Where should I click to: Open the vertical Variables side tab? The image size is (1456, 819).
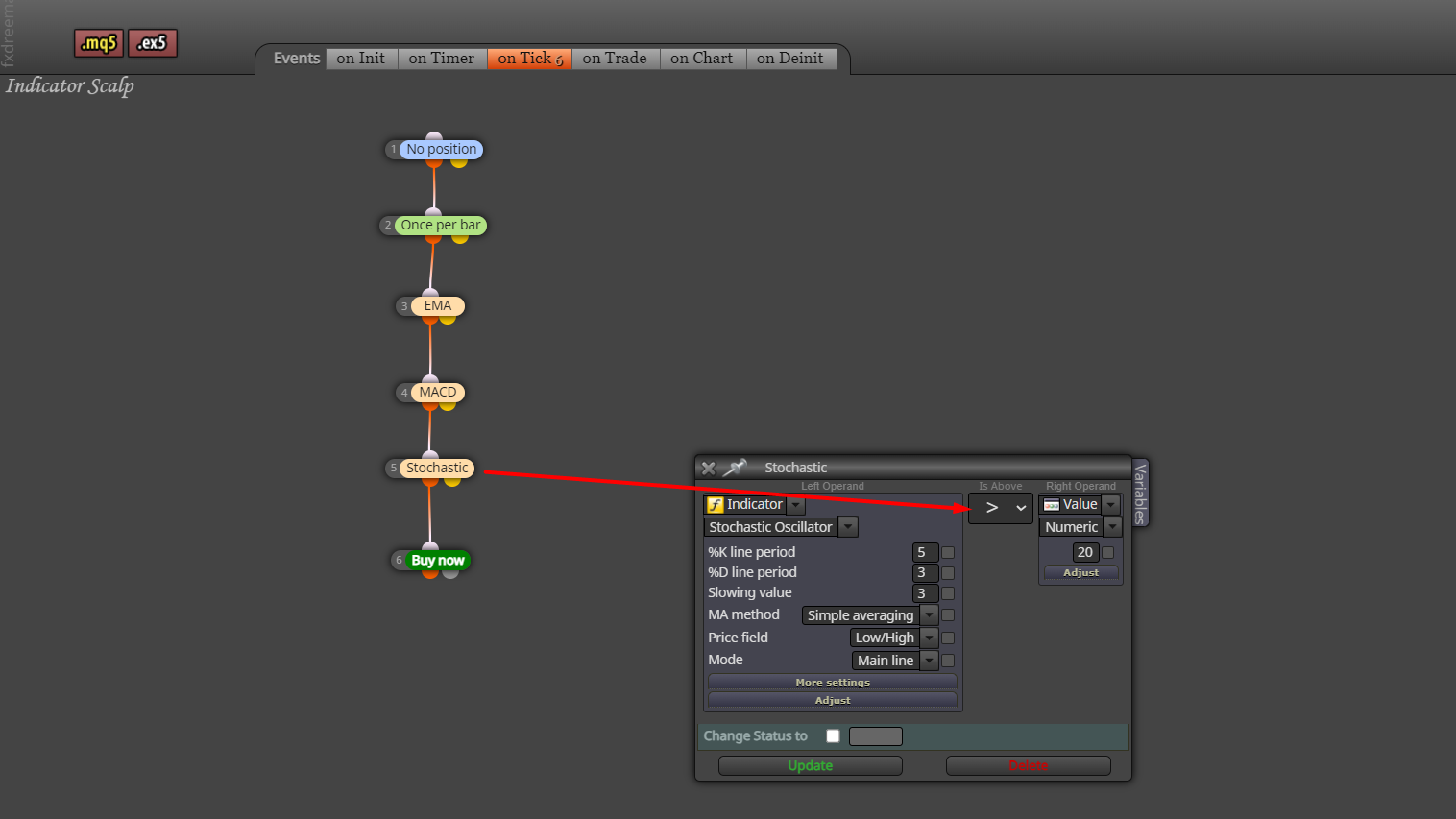point(1140,492)
